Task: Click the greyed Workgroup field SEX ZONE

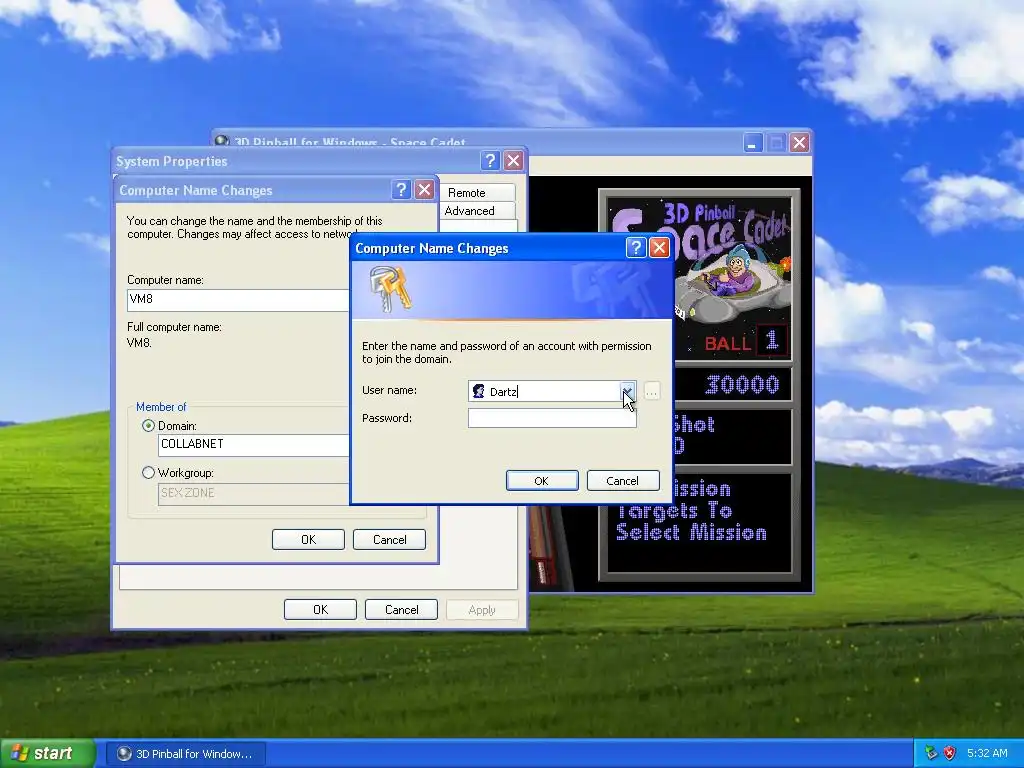Action: point(254,494)
